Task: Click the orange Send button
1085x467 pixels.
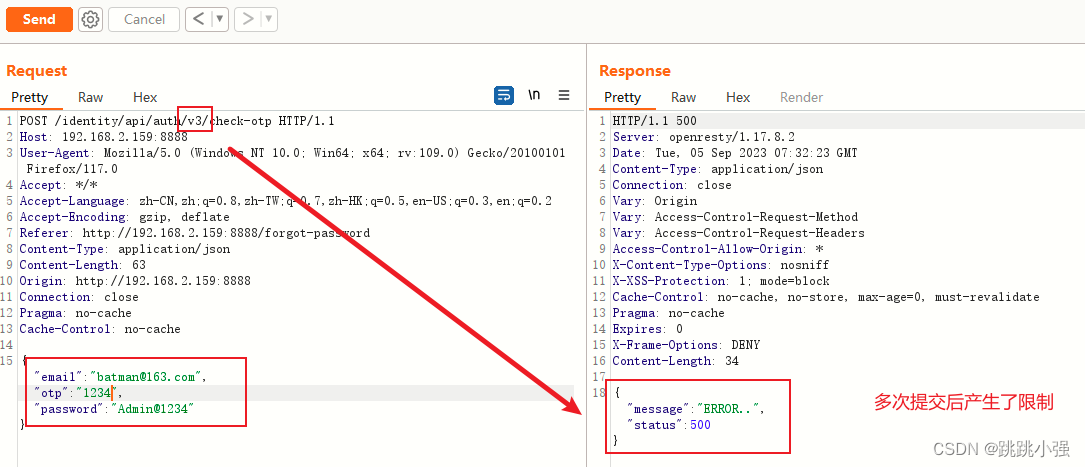Action: [39, 19]
